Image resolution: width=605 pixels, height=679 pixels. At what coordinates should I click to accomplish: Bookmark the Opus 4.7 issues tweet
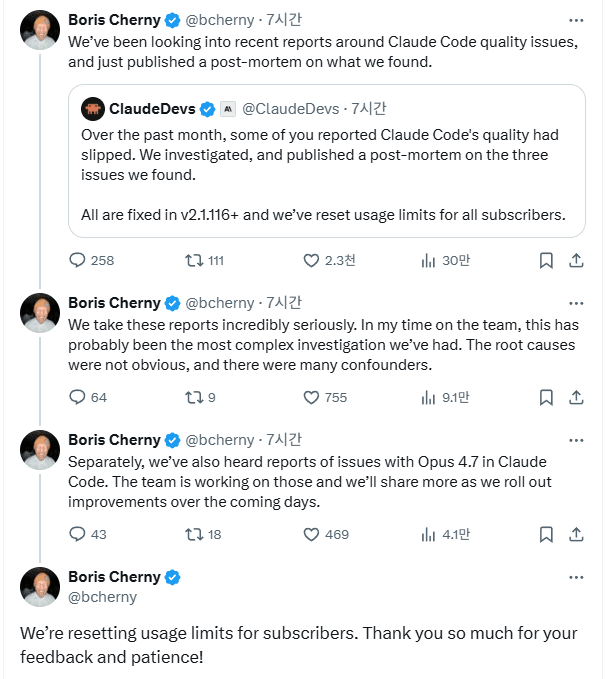point(546,534)
